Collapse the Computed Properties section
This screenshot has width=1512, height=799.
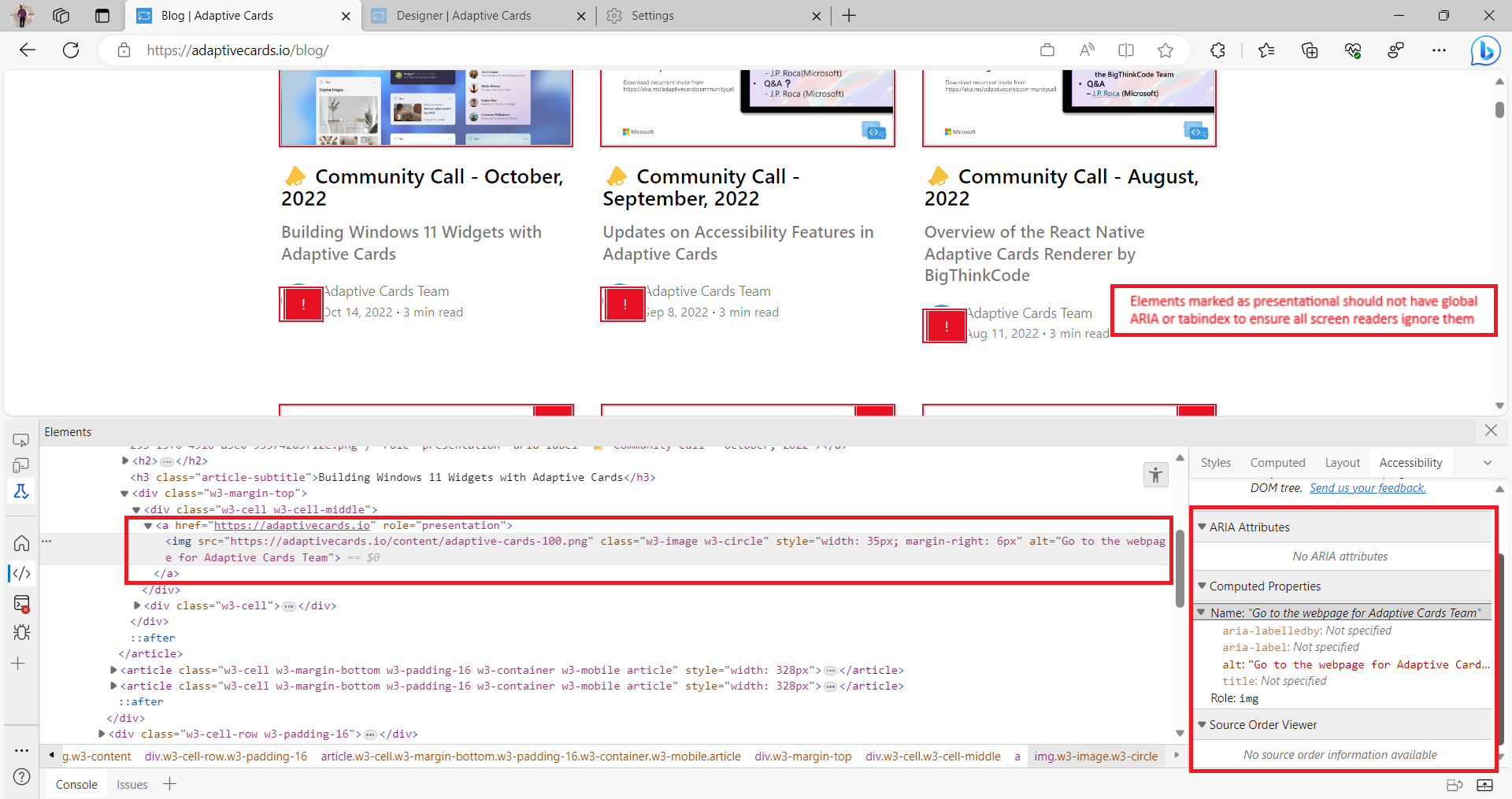tap(1202, 586)
